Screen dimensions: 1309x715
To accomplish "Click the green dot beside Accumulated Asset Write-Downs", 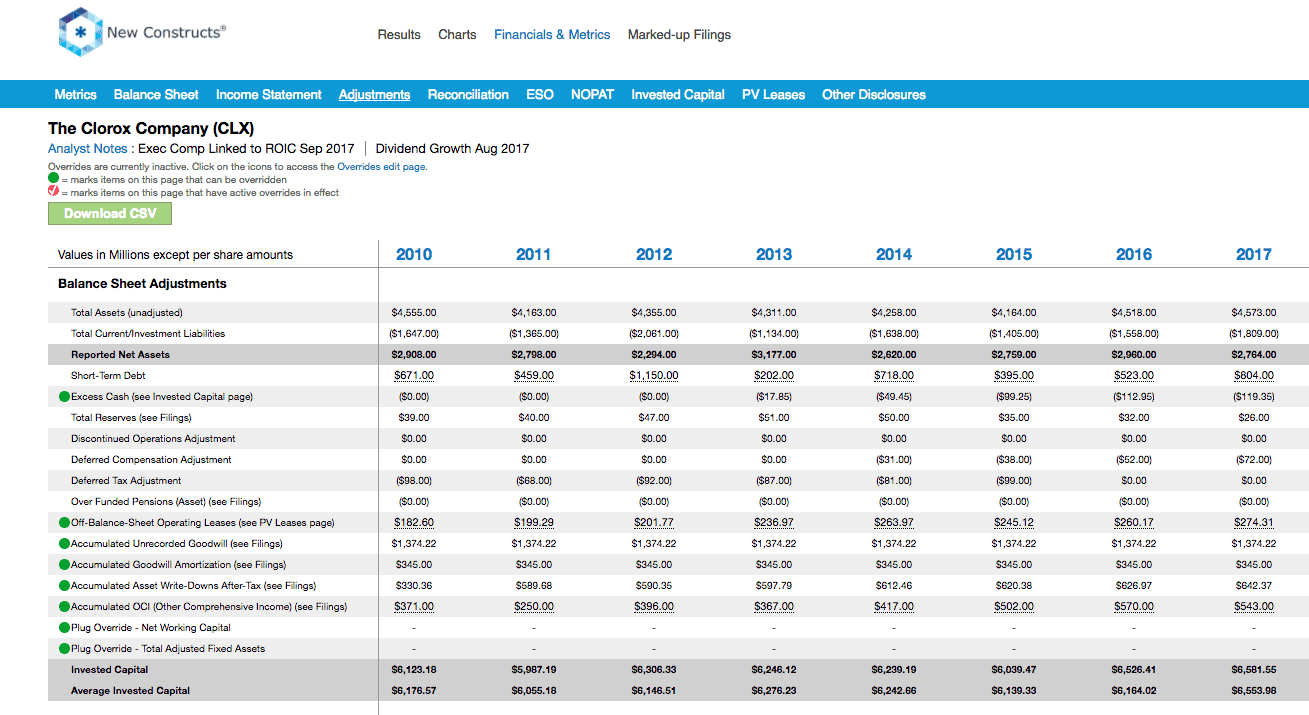I will [64, 586].
